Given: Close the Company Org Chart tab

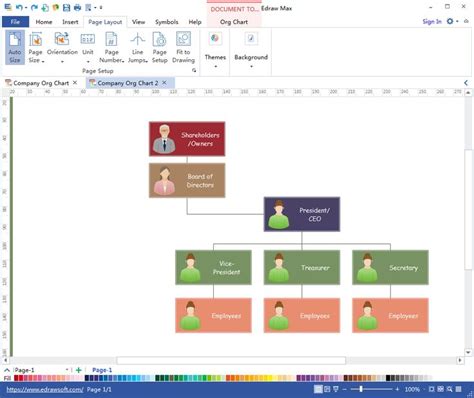Looking at the screenshot, I should point(75,83).
